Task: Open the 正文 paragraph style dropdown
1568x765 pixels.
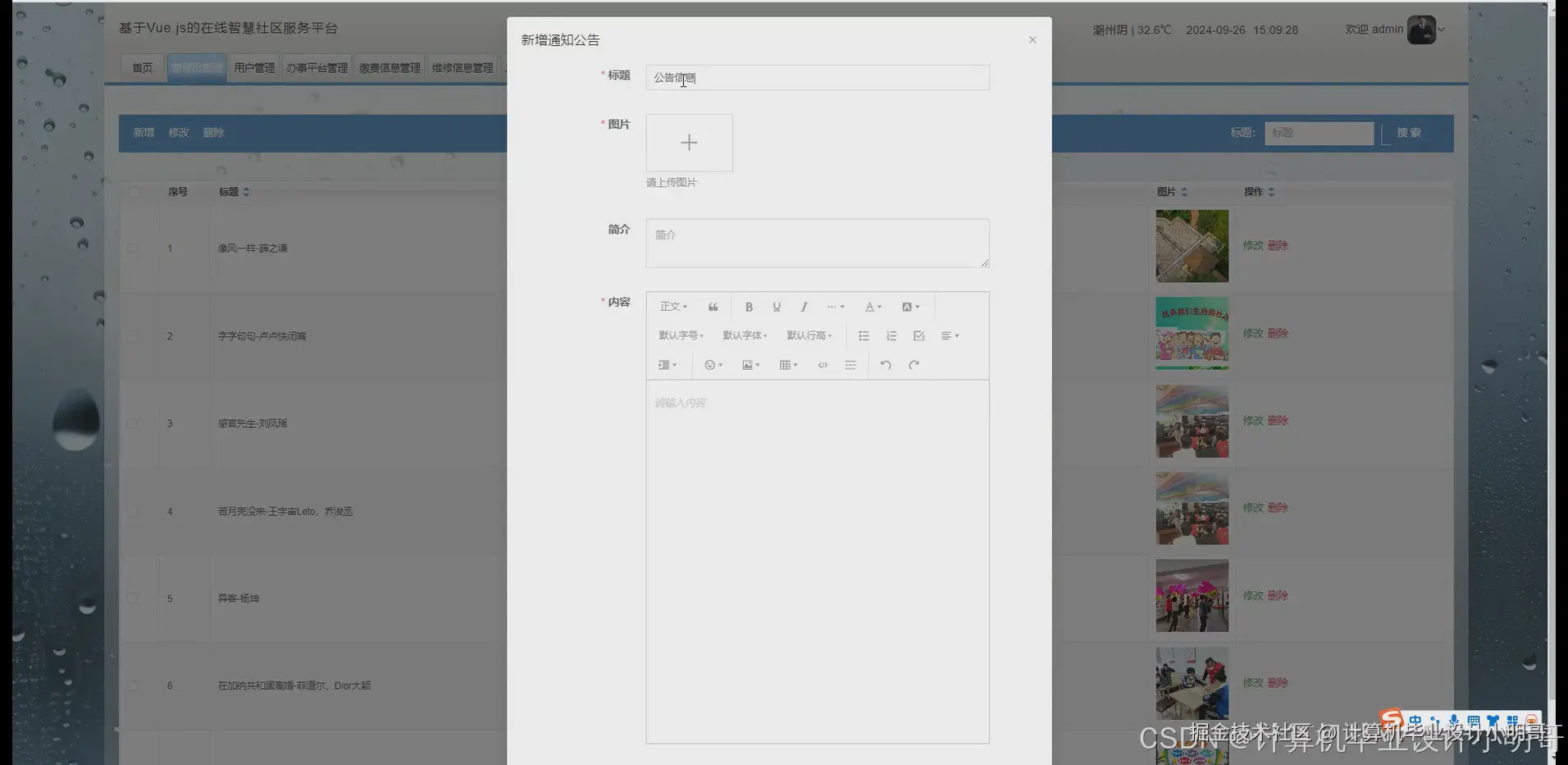Action: coord(672,306)
